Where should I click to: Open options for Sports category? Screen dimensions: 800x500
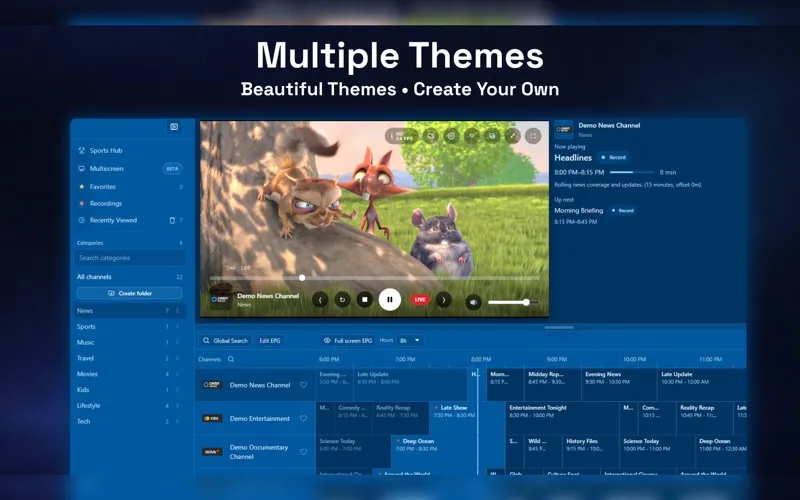coord(178,327)
